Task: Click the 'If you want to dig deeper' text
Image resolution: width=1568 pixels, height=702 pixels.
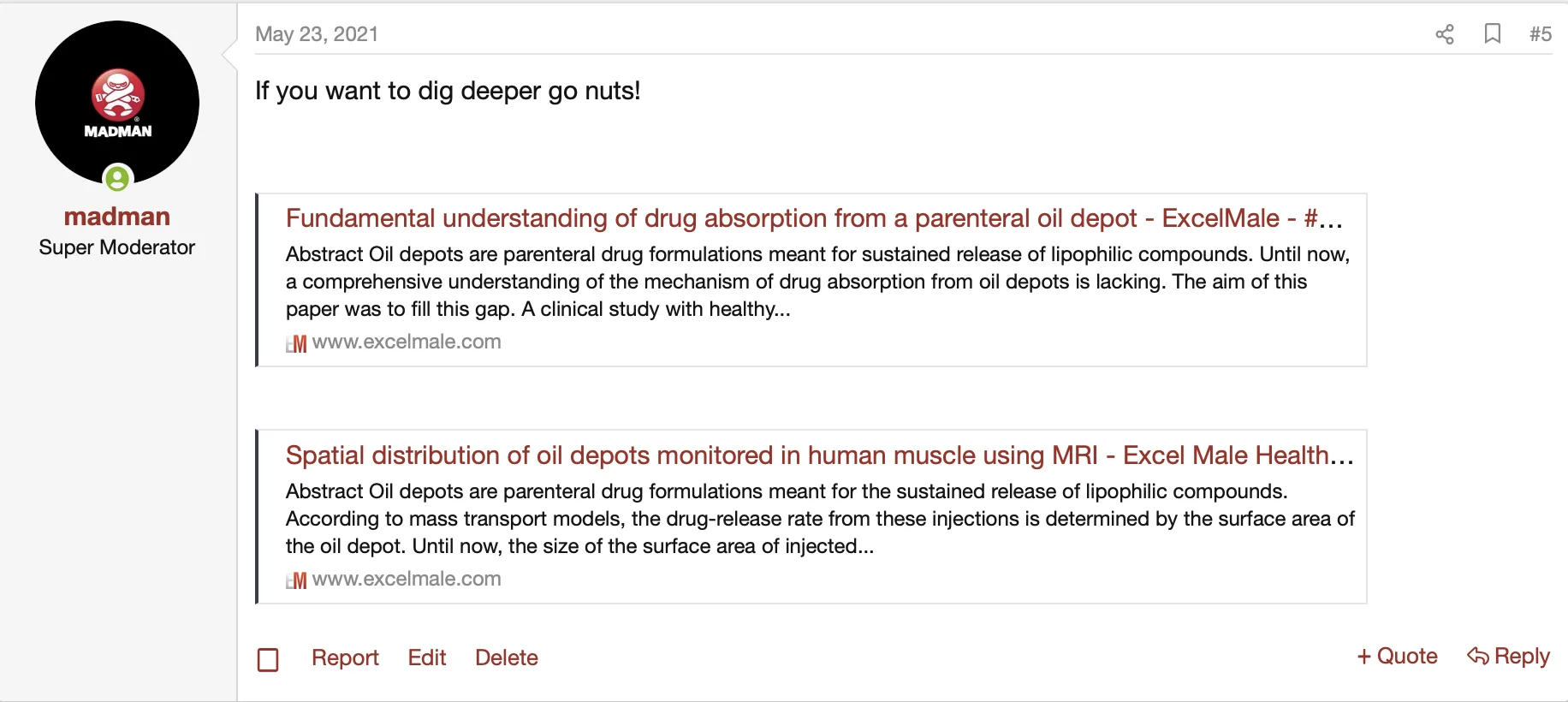Action: tap(448, 91)
